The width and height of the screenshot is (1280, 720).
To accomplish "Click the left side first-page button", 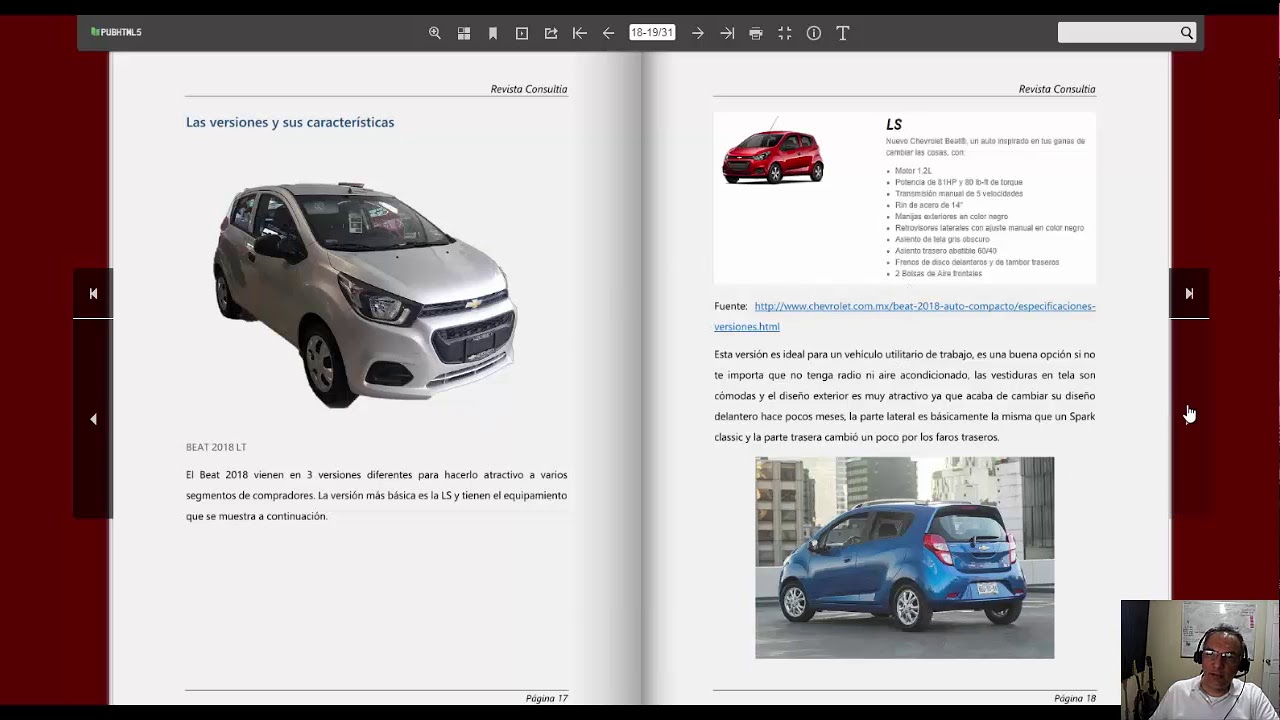I will click(93, 293).
